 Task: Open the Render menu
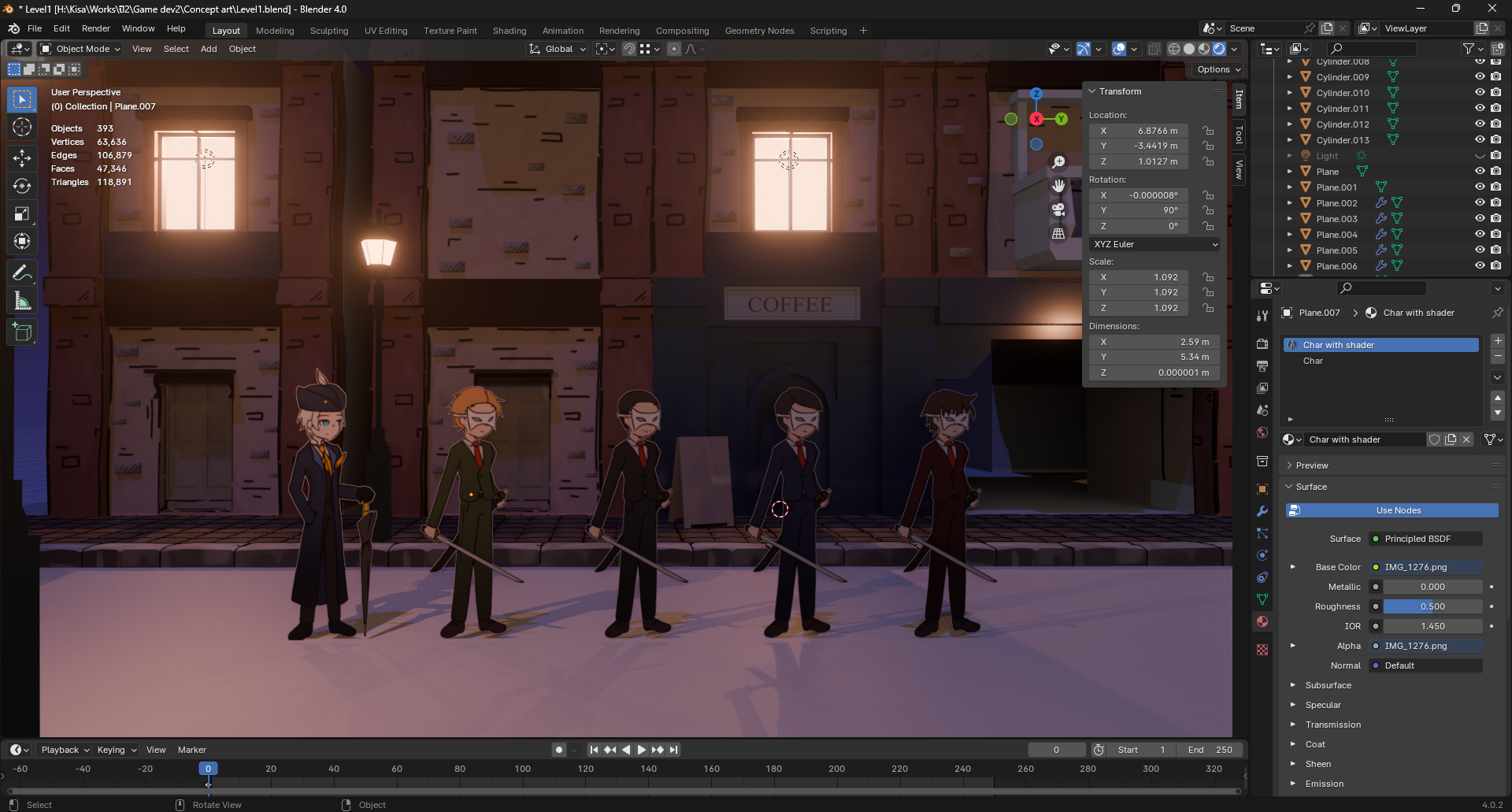click(x=95, y=28)
